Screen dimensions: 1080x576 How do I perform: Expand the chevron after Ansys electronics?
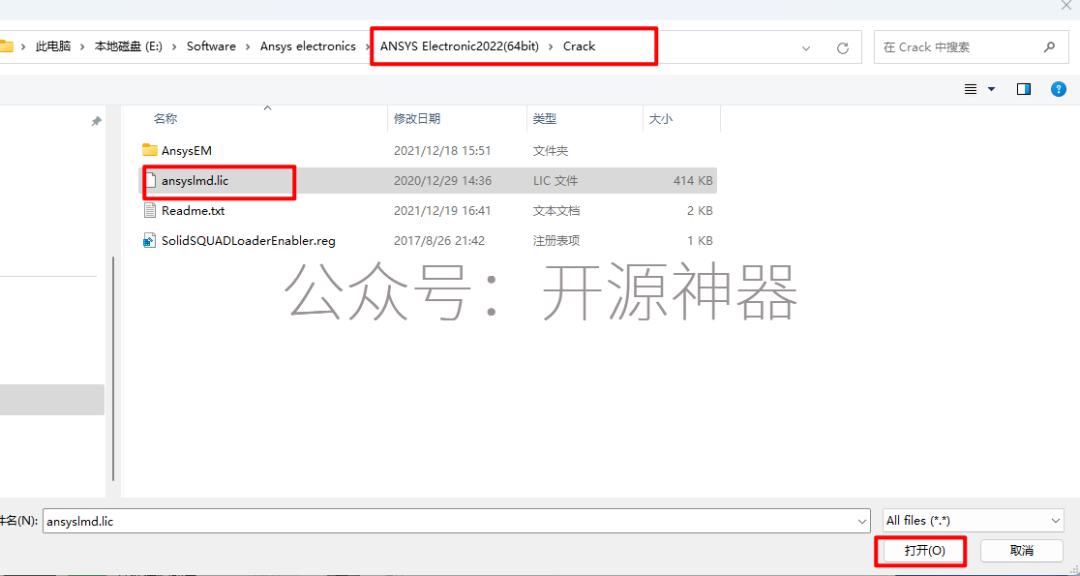pyautogui.click(x=368, y=47)
